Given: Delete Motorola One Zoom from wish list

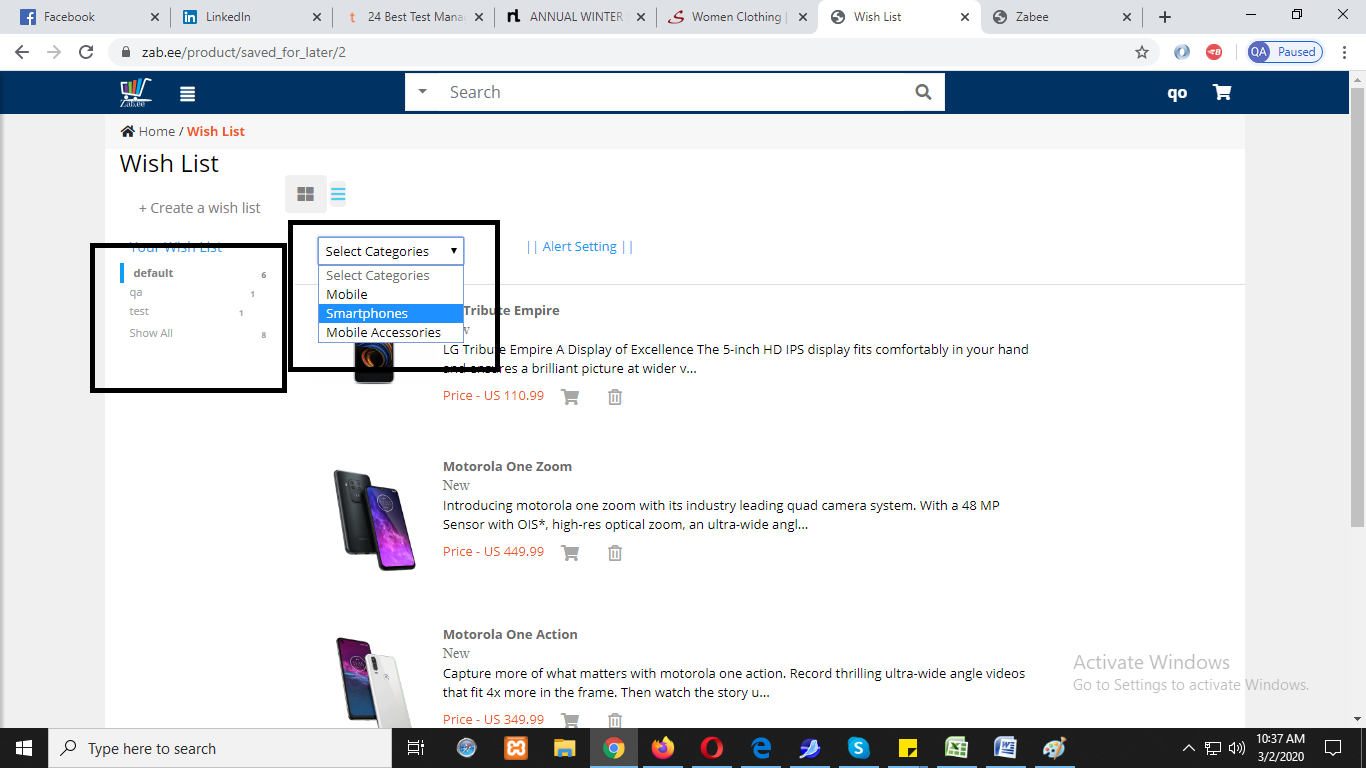Looking at the screenshot, I should tap(615, 553).
